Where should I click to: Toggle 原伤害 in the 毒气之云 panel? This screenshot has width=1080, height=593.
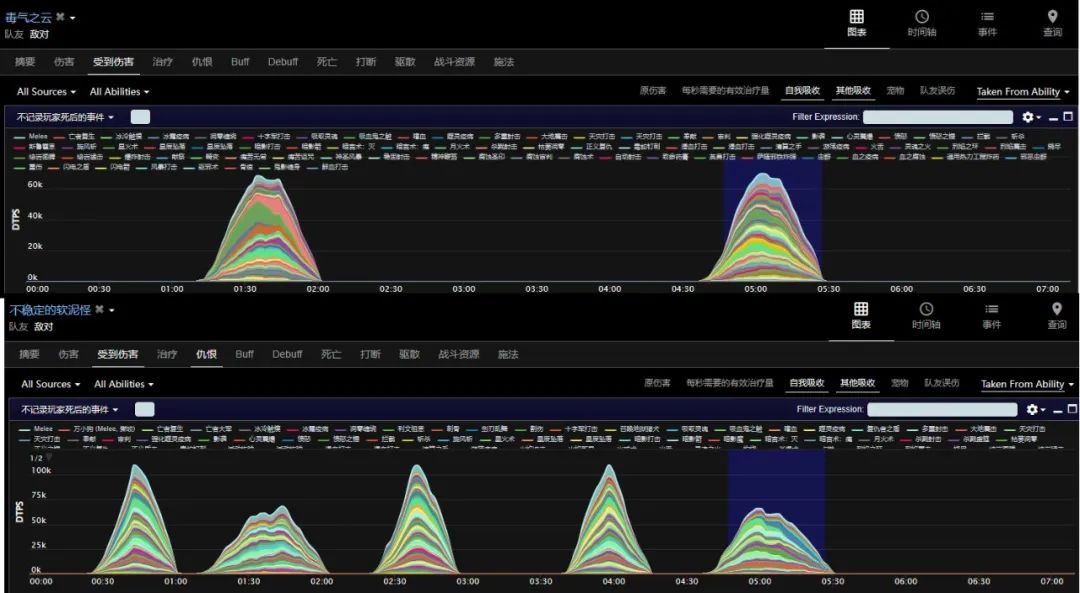653,91
